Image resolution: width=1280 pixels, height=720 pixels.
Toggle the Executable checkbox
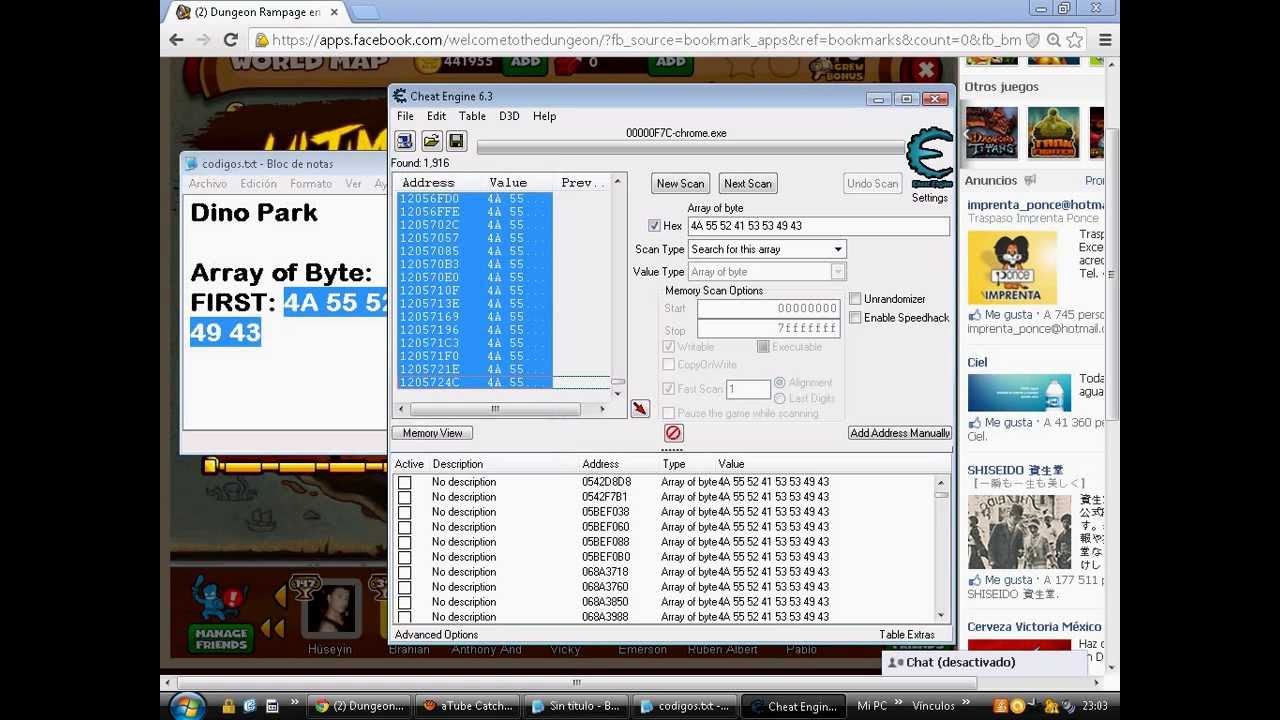click(763, 347)
